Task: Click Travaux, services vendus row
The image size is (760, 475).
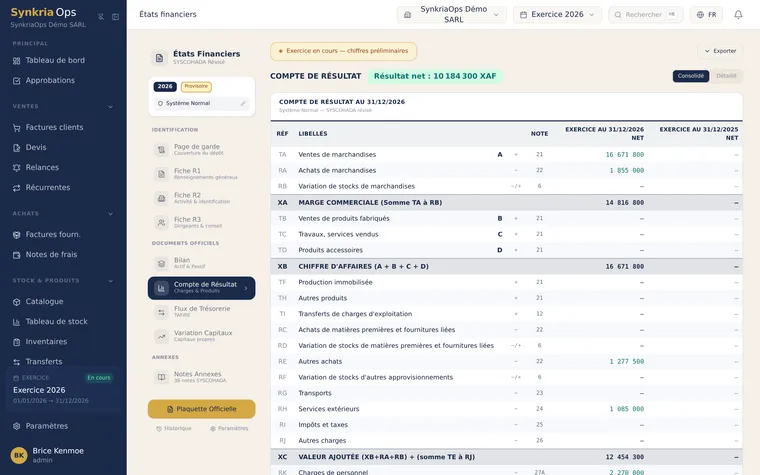Action: coord(506,234)
